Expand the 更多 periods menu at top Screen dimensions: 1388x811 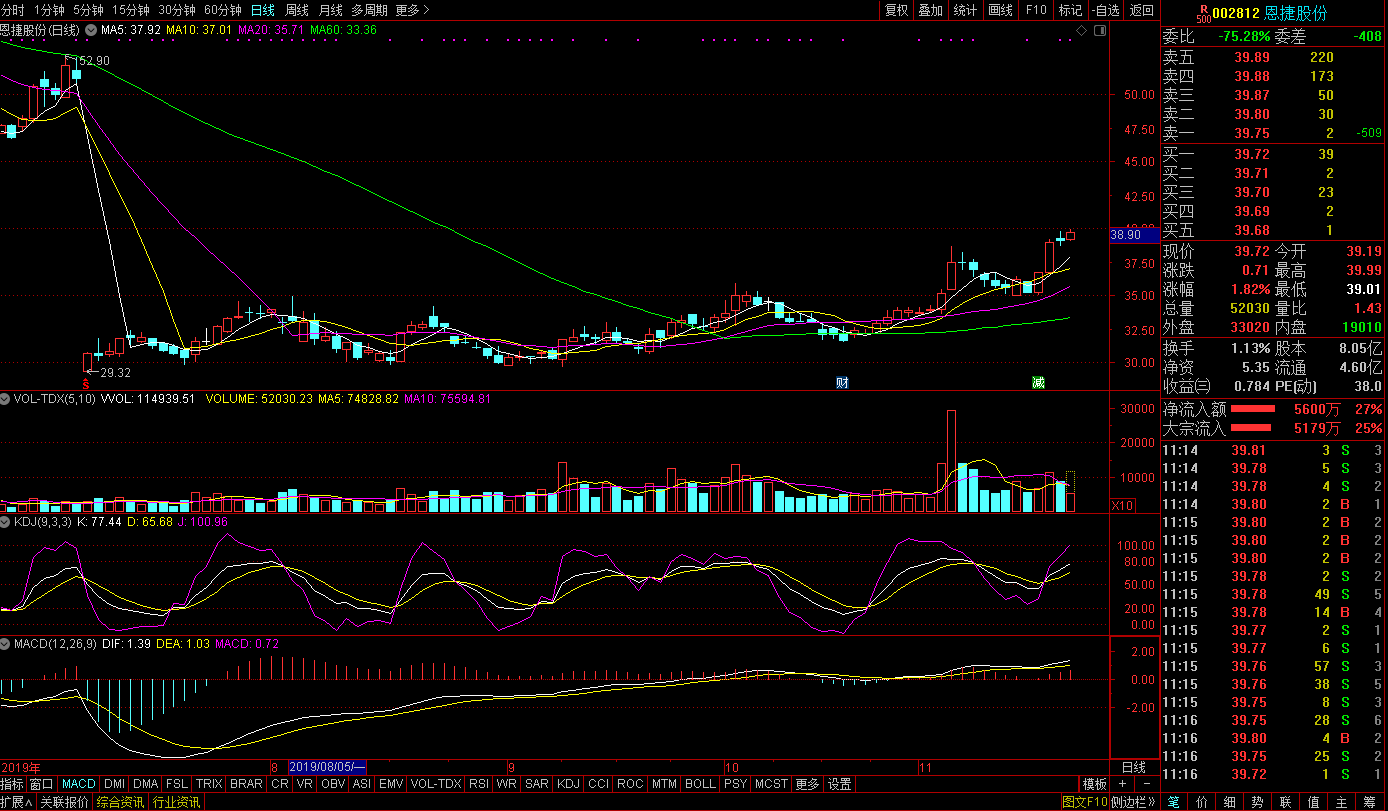412,10
